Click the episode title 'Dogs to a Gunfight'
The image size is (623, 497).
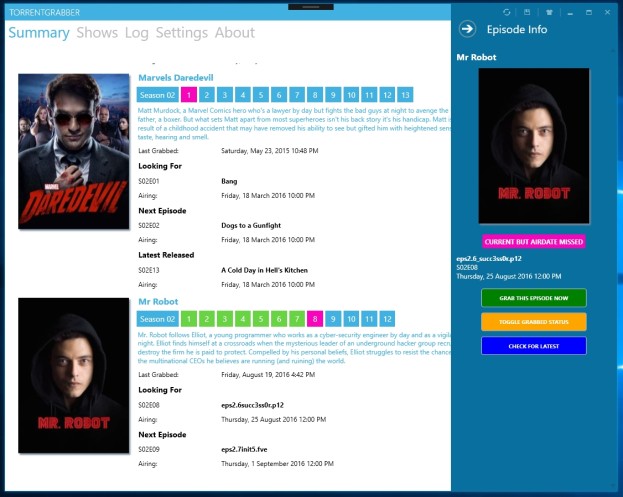[x=251, y=225]
